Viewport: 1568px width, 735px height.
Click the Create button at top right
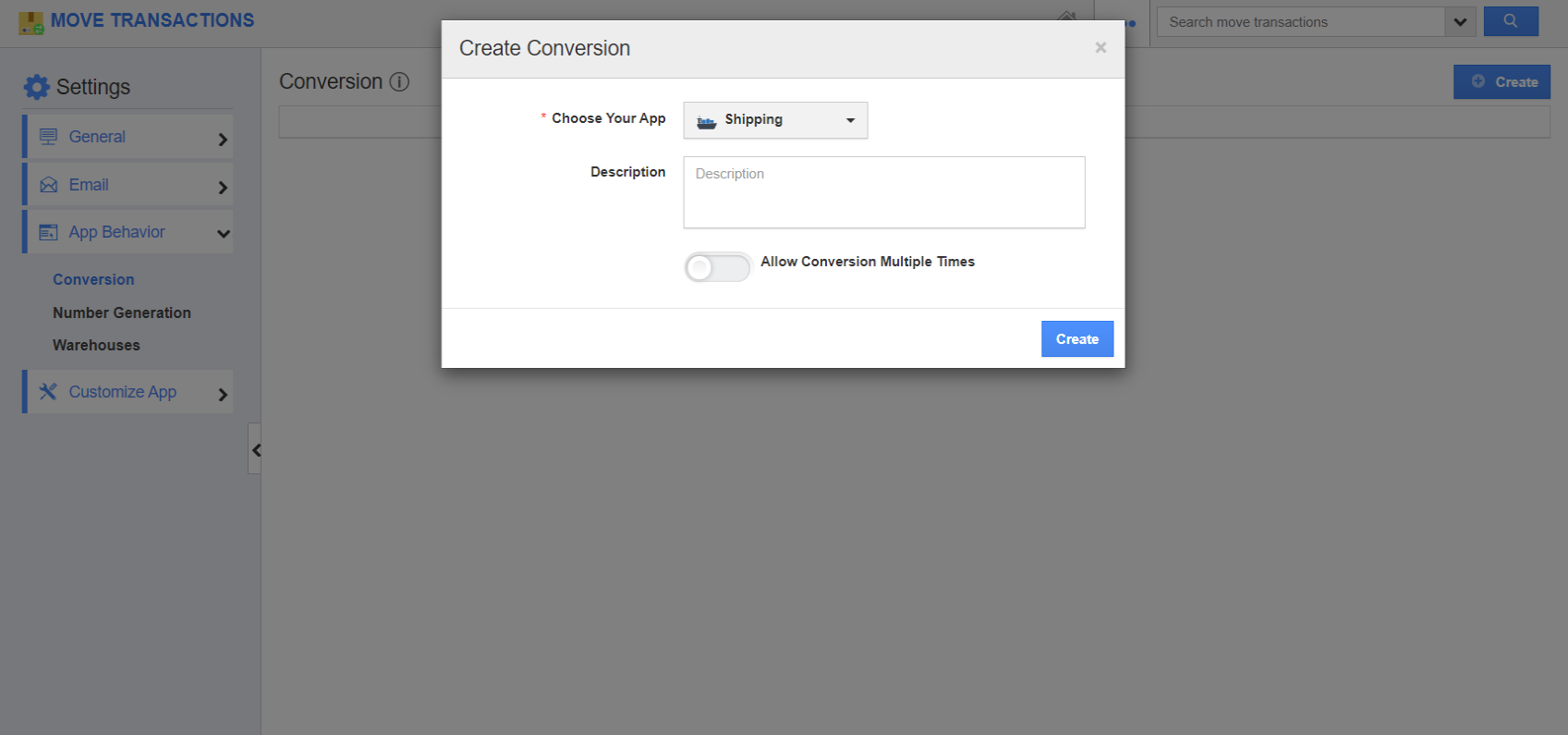click(x=1501, y=81)
